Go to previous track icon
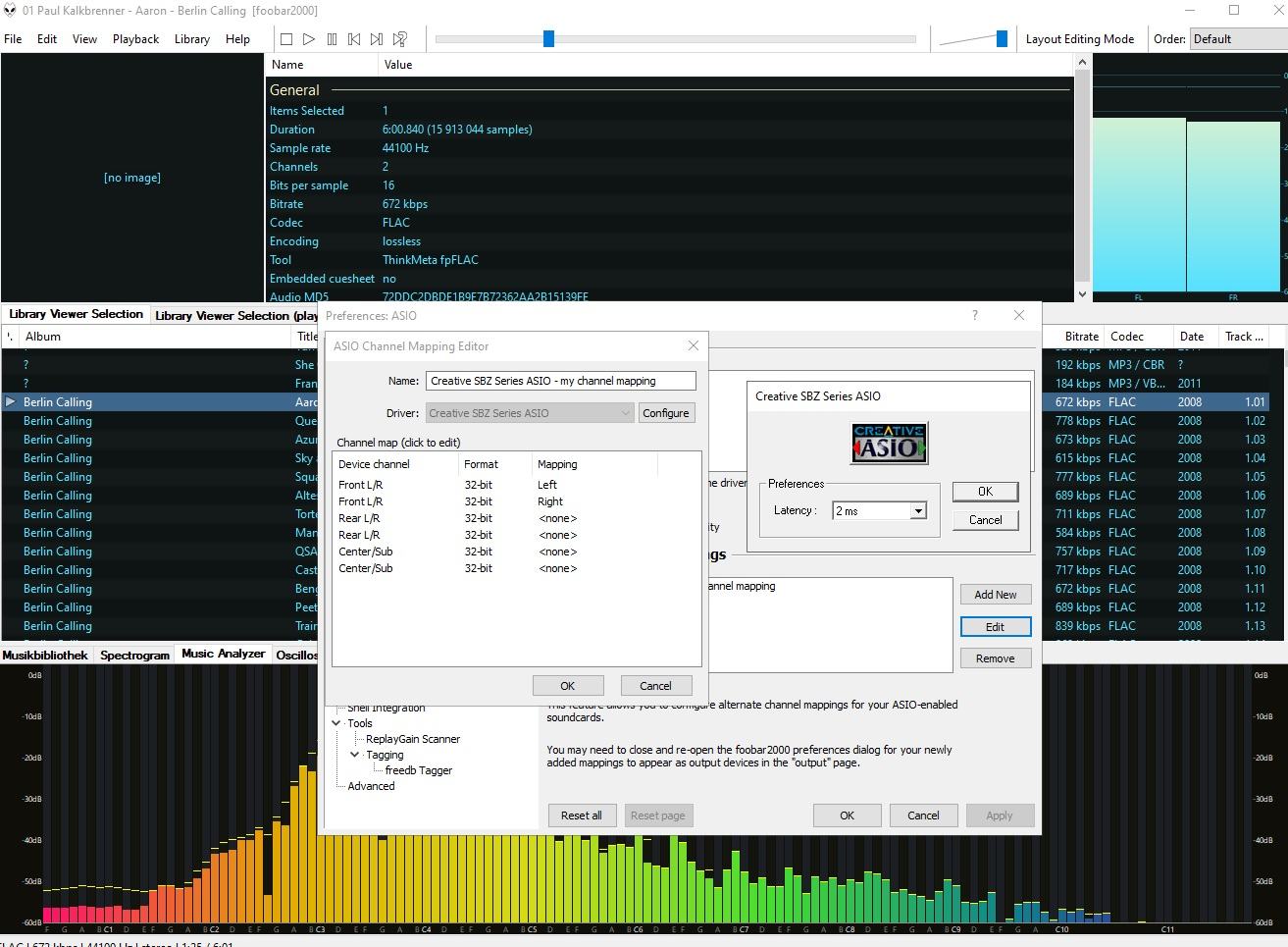This screenshot has height=947, width=1288. (x=354, y=39)
